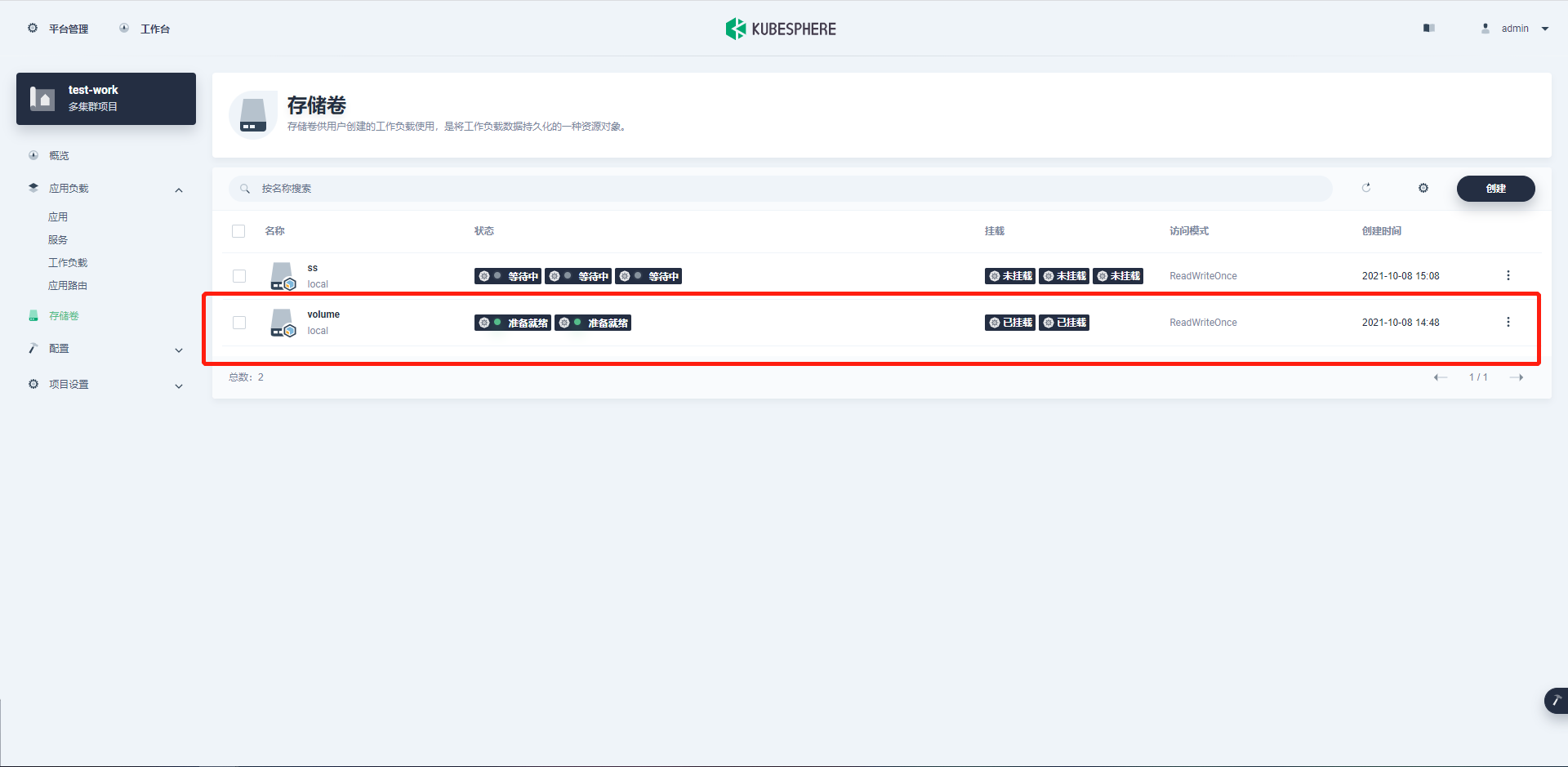Click the 应用负载 layers icon
Image resolution: width=1568 pixels, height=767 pixels.
(33, 188)
